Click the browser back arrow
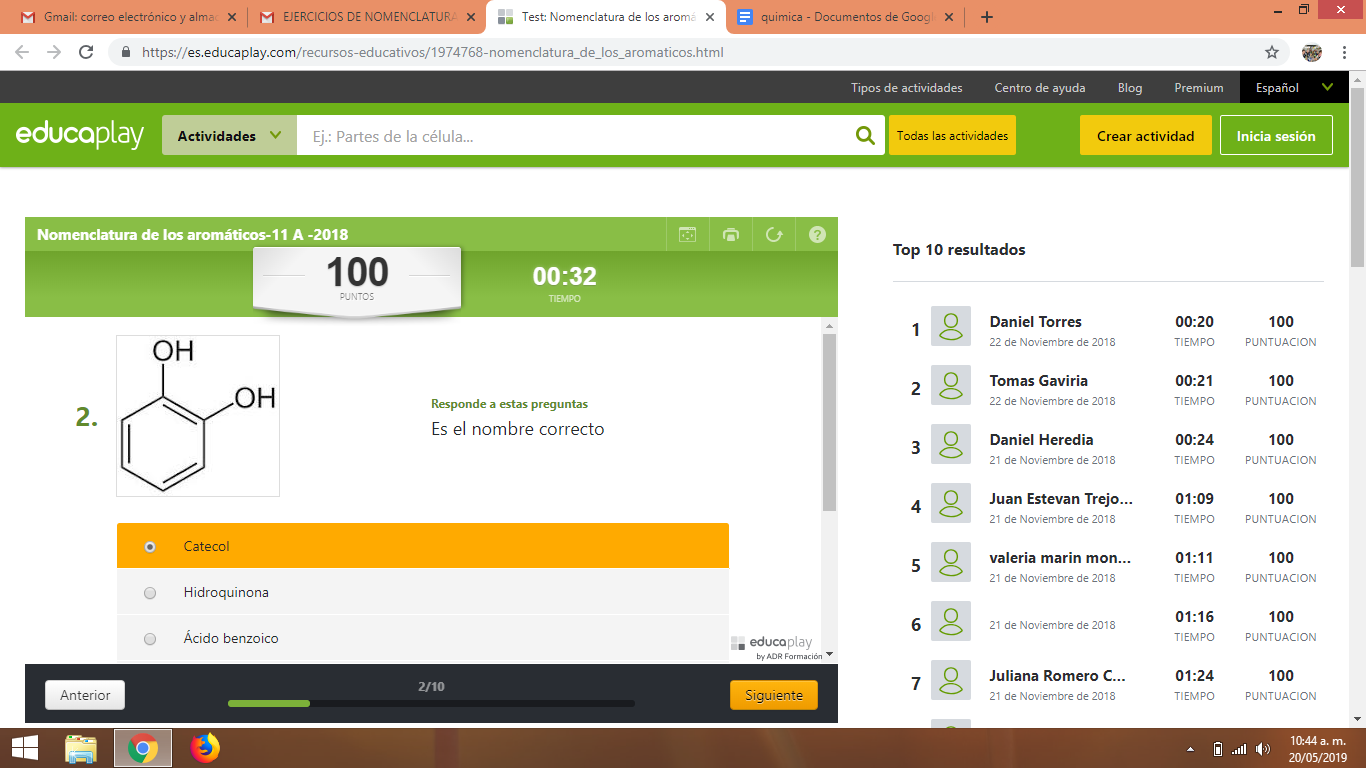This screenshot has width=1366, height=768. (x=22, y=52)
